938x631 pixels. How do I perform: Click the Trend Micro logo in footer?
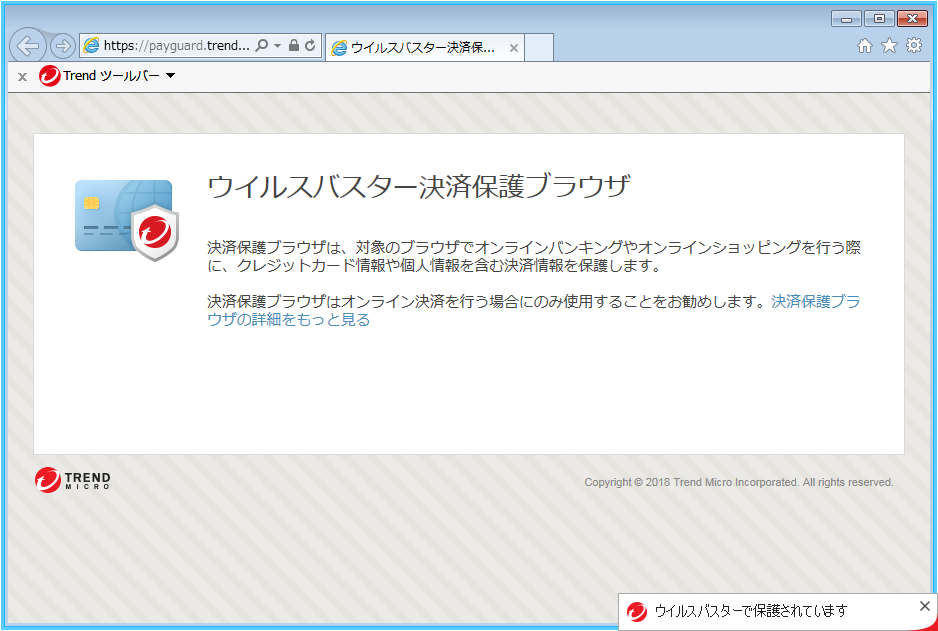point(73,481)
